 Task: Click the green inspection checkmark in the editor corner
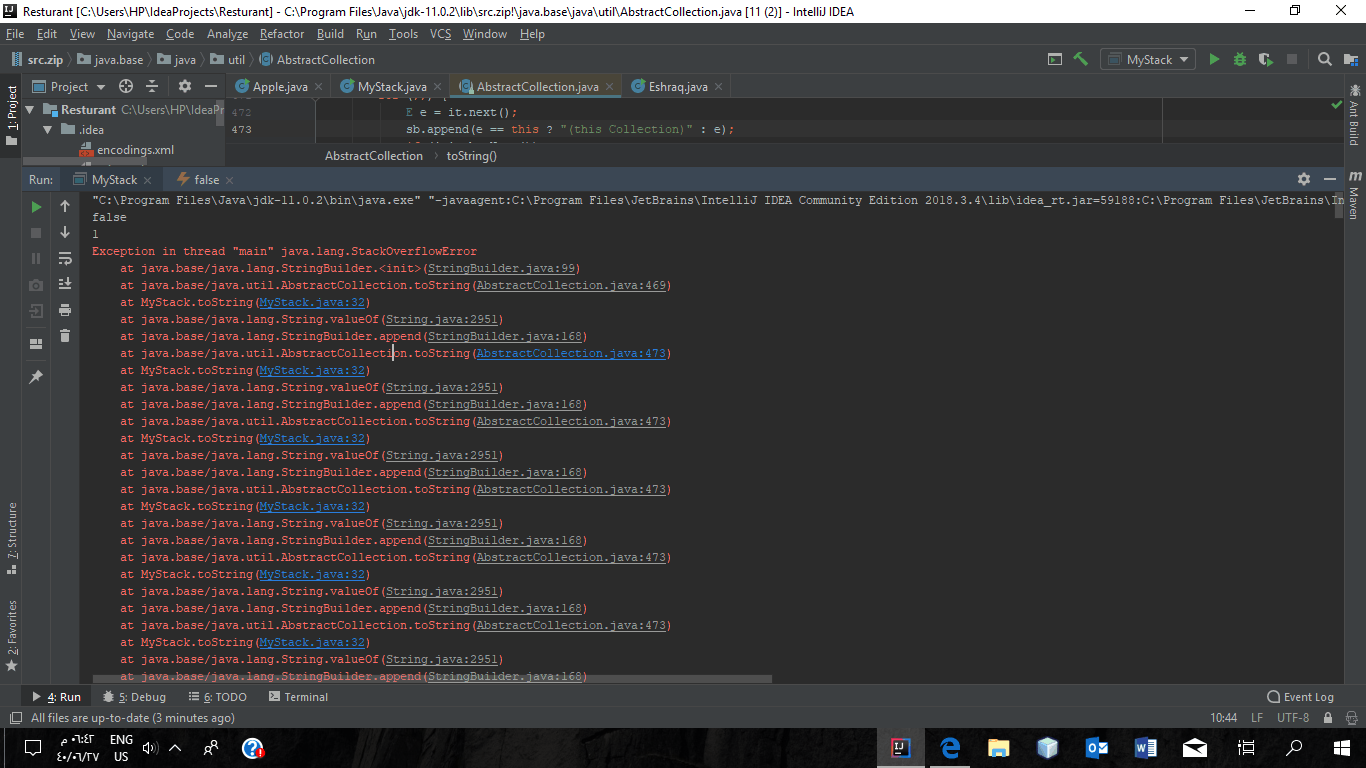(1337, 104)
